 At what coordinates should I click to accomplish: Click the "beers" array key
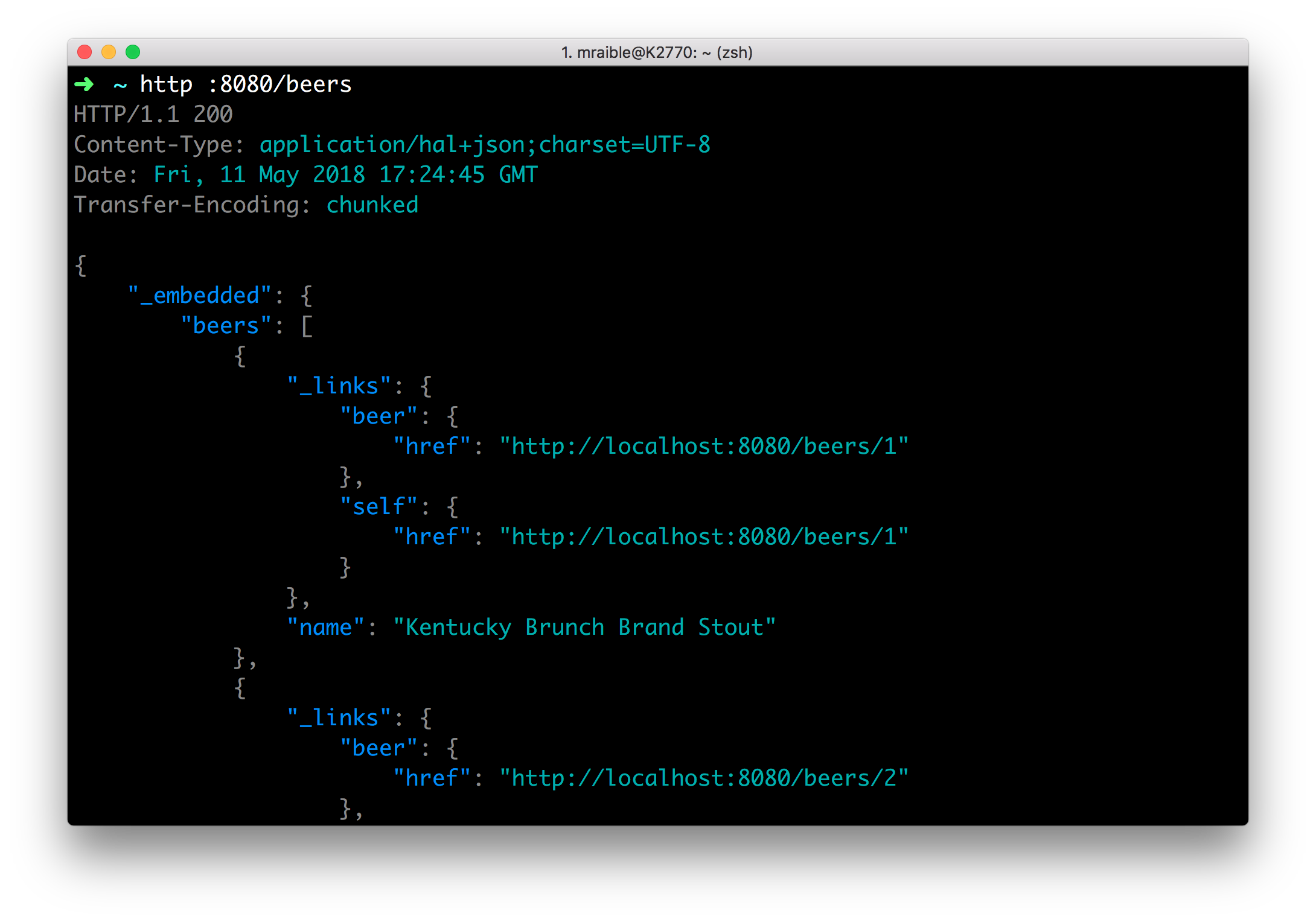pyautogui.click(x=226, y=326)
